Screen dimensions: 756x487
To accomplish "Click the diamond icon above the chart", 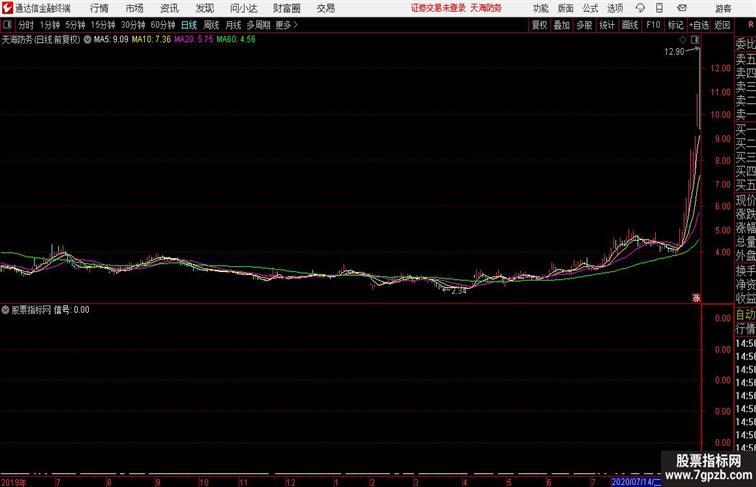I will (683, 40).
